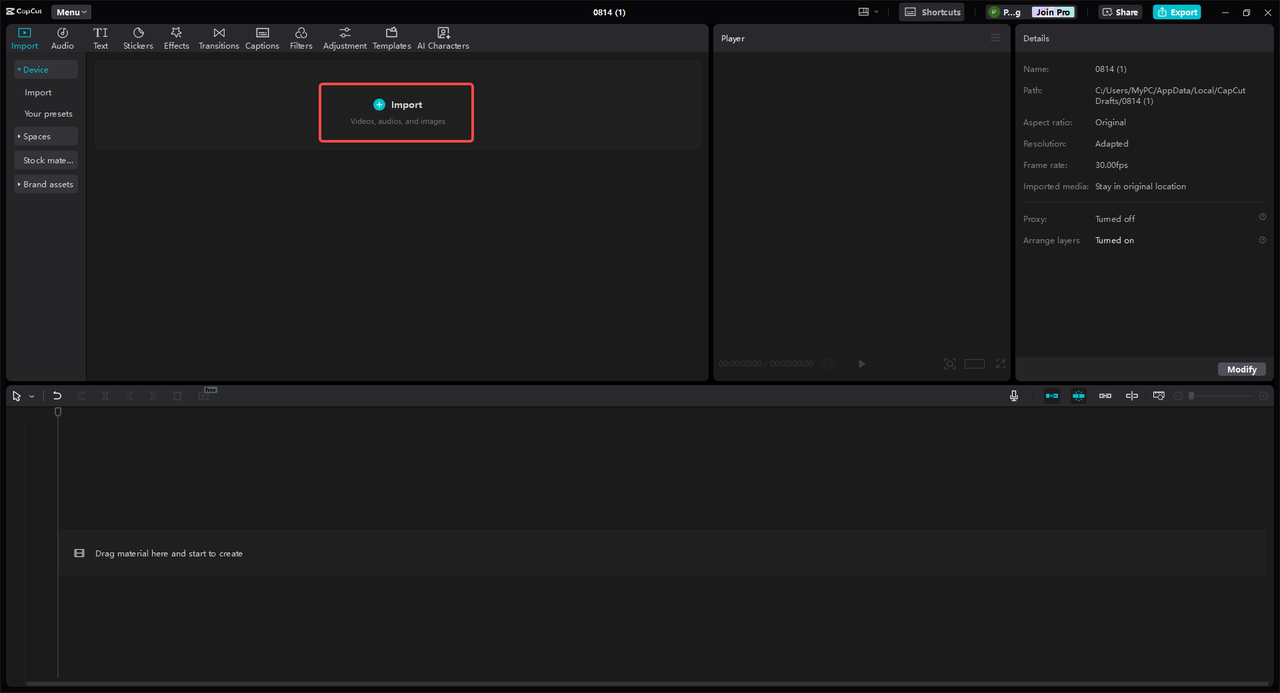Toggle the main track magnet
This screenshot has width=1280, height=693.
(x=1052, y=396)
